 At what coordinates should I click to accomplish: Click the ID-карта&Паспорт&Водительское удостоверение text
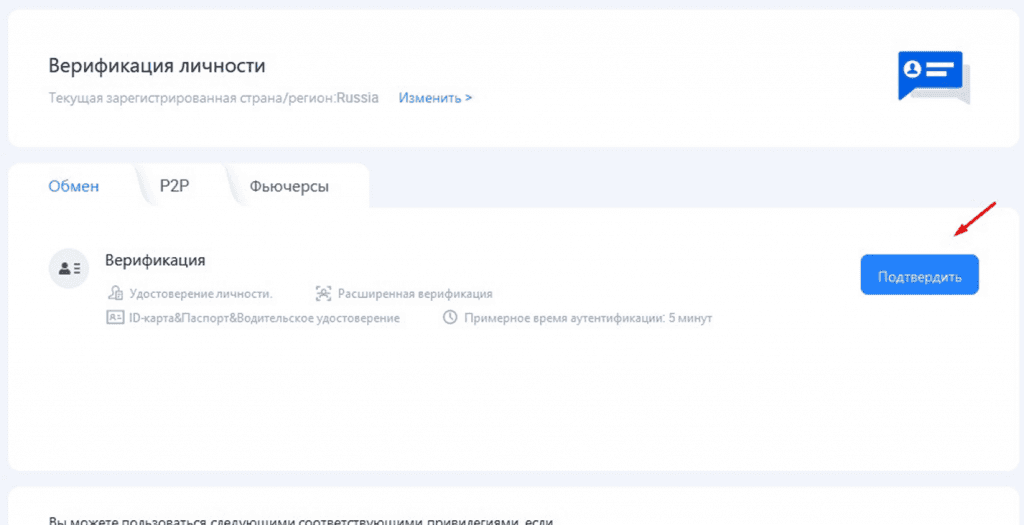[264, 319]
